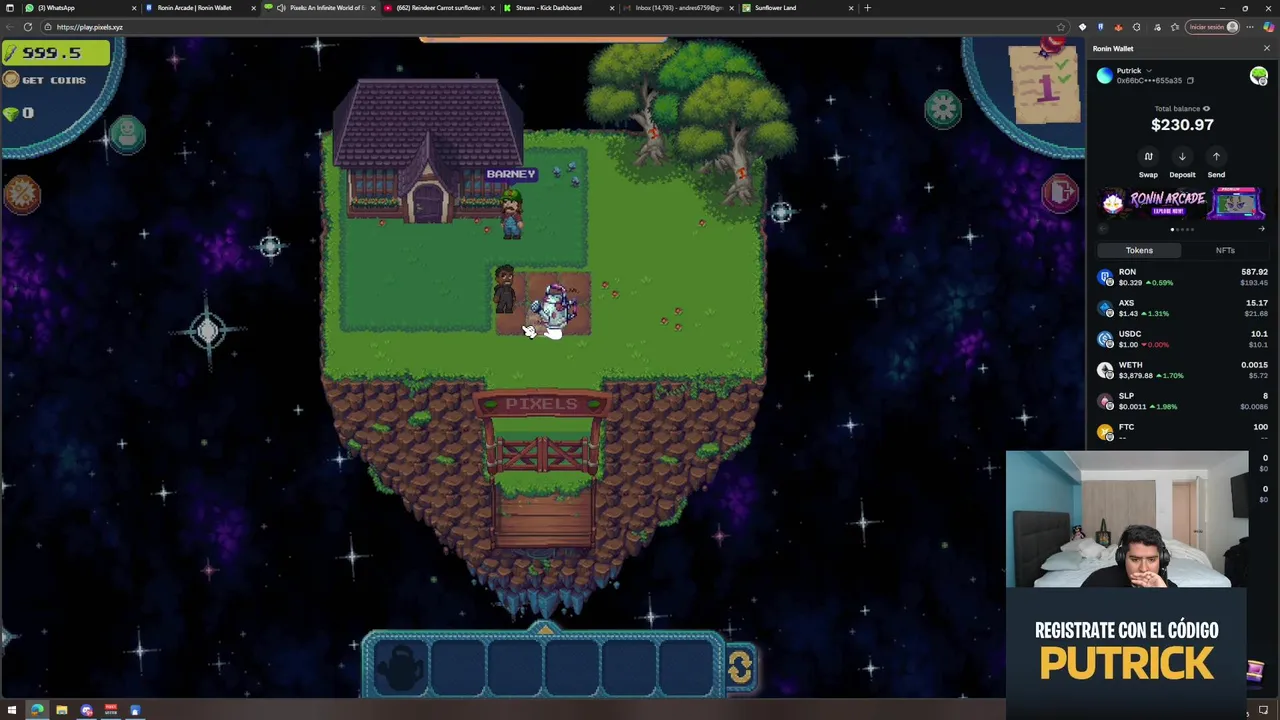Open File Explorer from the taskbar
1280x720 pixels.
point(62,711)
